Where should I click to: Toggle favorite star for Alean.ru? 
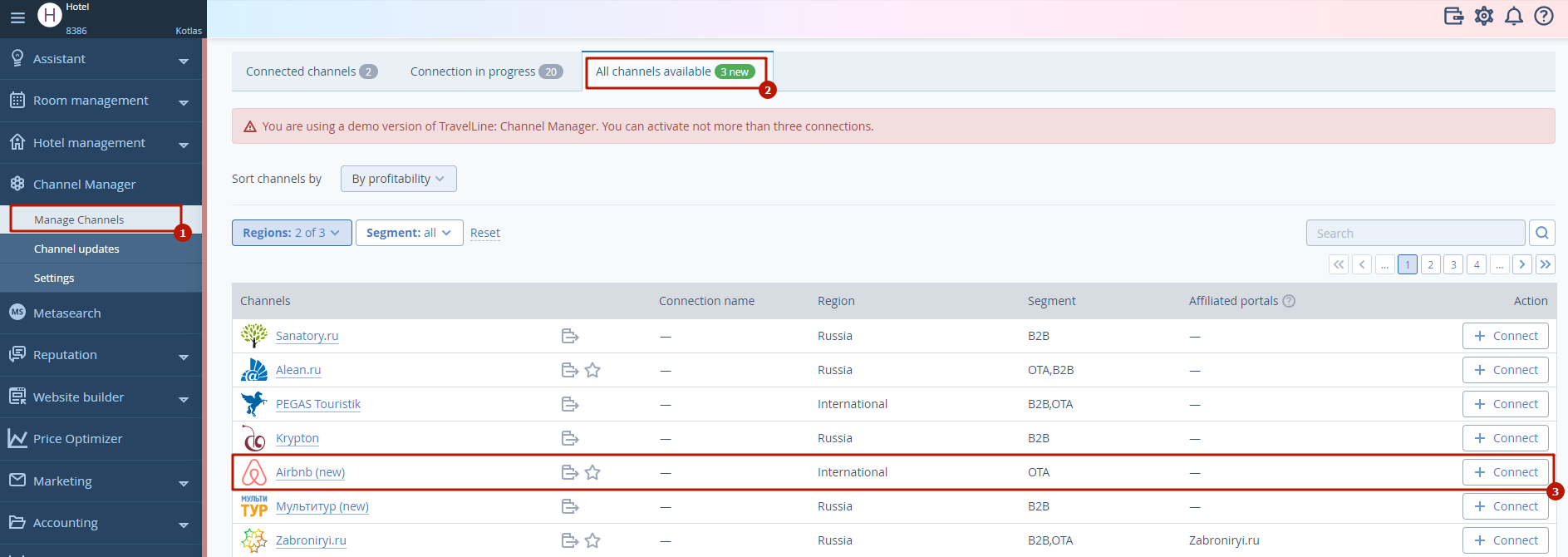(x=592, y=370)
